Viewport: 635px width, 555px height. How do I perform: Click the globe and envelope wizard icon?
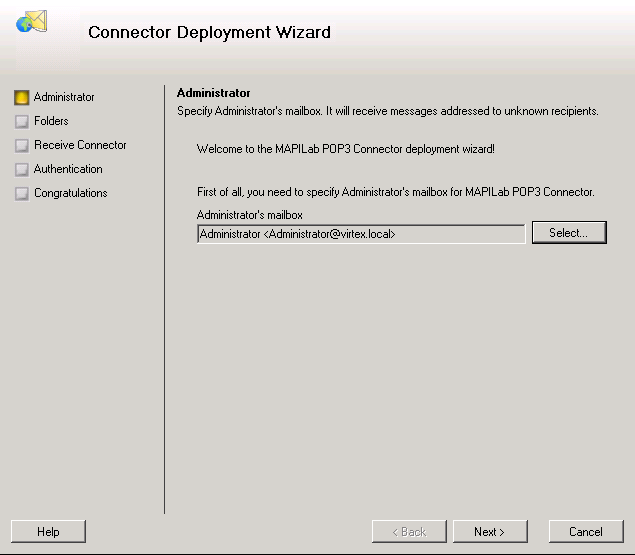pos(32,21)
